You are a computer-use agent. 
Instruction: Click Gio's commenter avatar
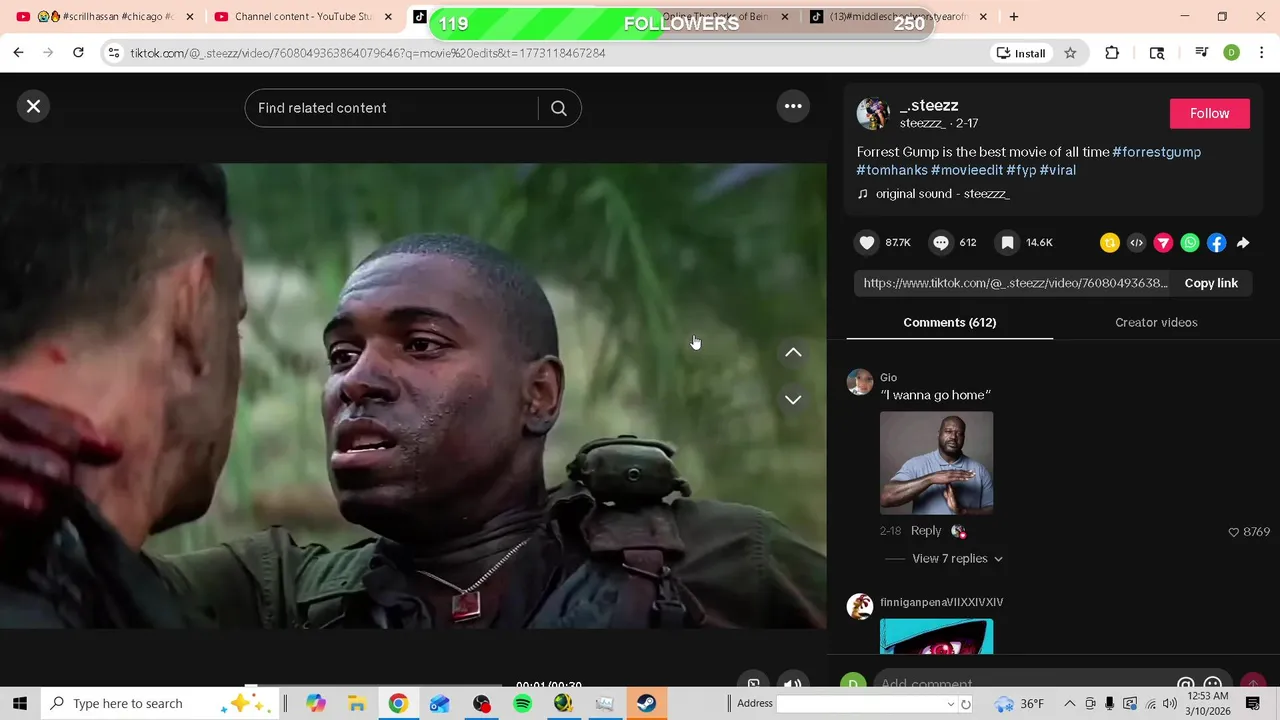tap(860, 381)
